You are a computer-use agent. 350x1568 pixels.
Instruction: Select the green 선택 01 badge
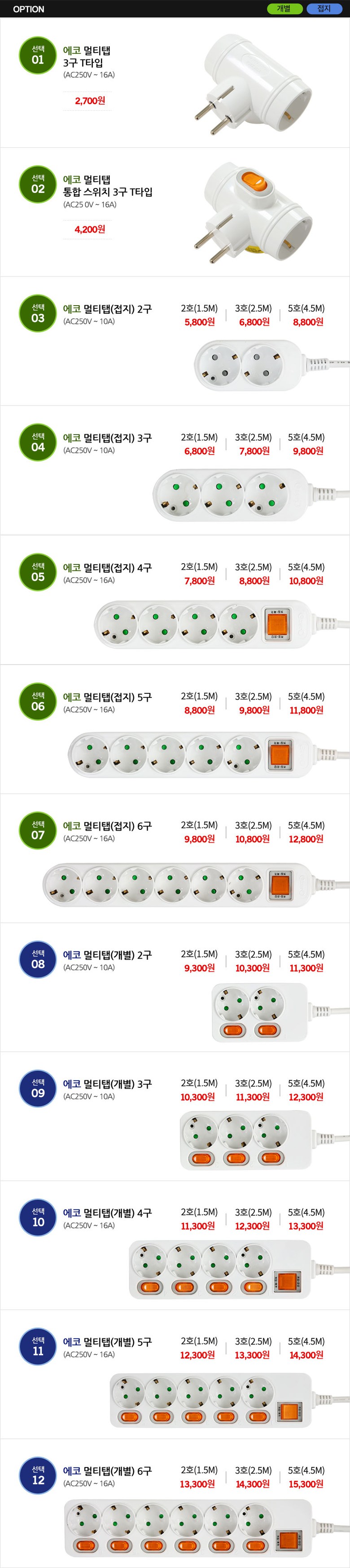point(38,55)
